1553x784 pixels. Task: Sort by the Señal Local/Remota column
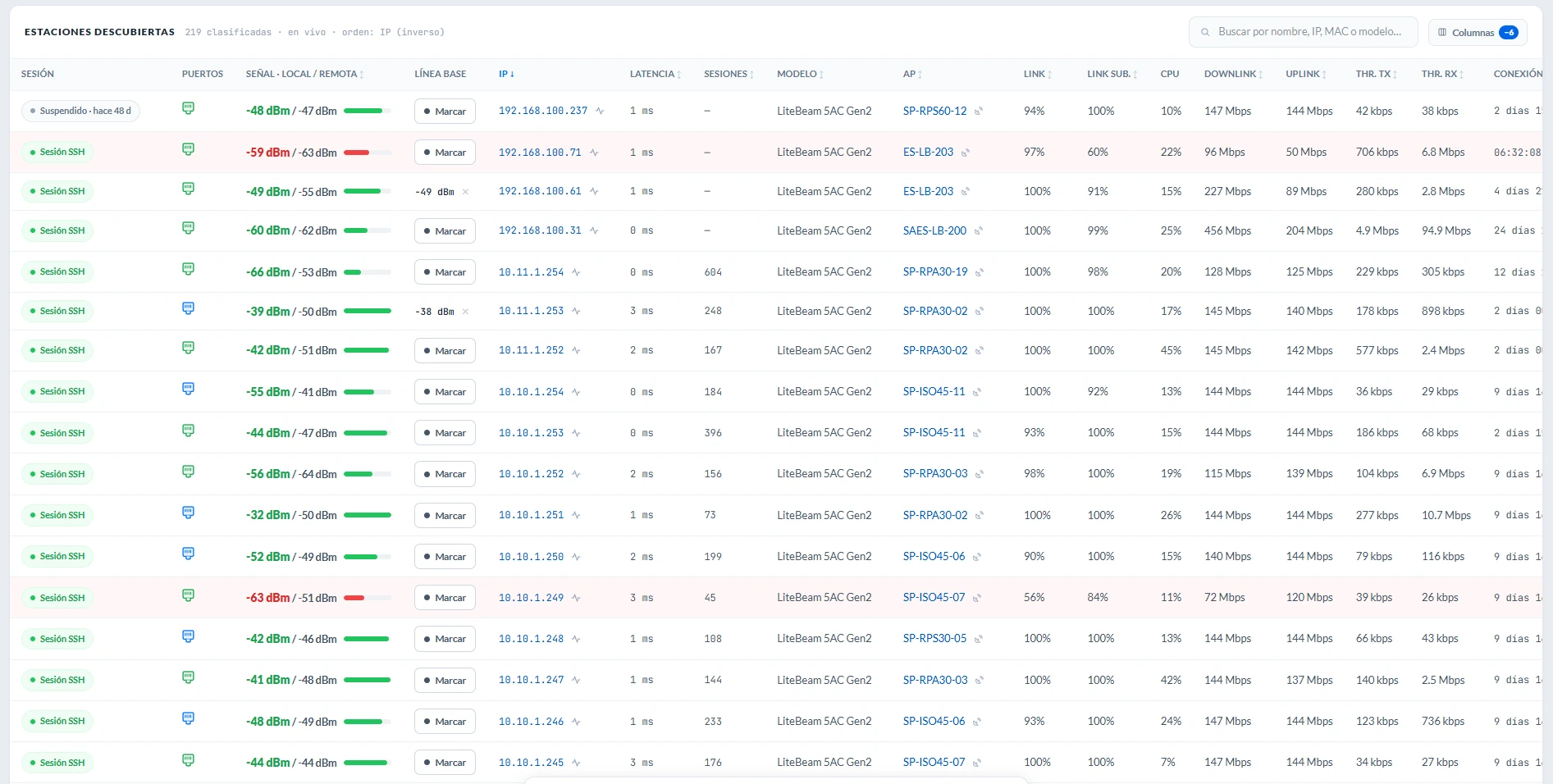click(x=304, y=74)
